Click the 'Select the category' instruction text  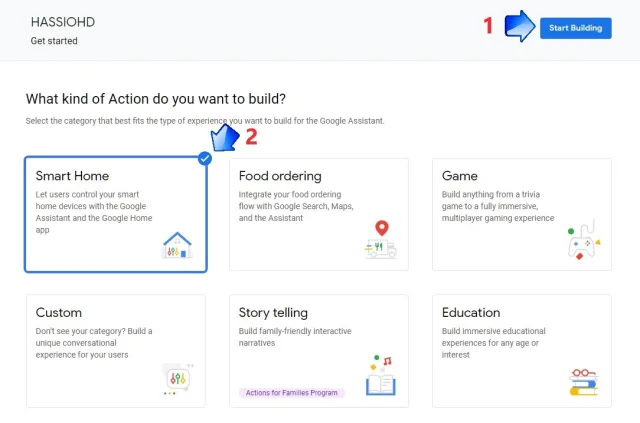pyautogui.click(x=205, y=121)
